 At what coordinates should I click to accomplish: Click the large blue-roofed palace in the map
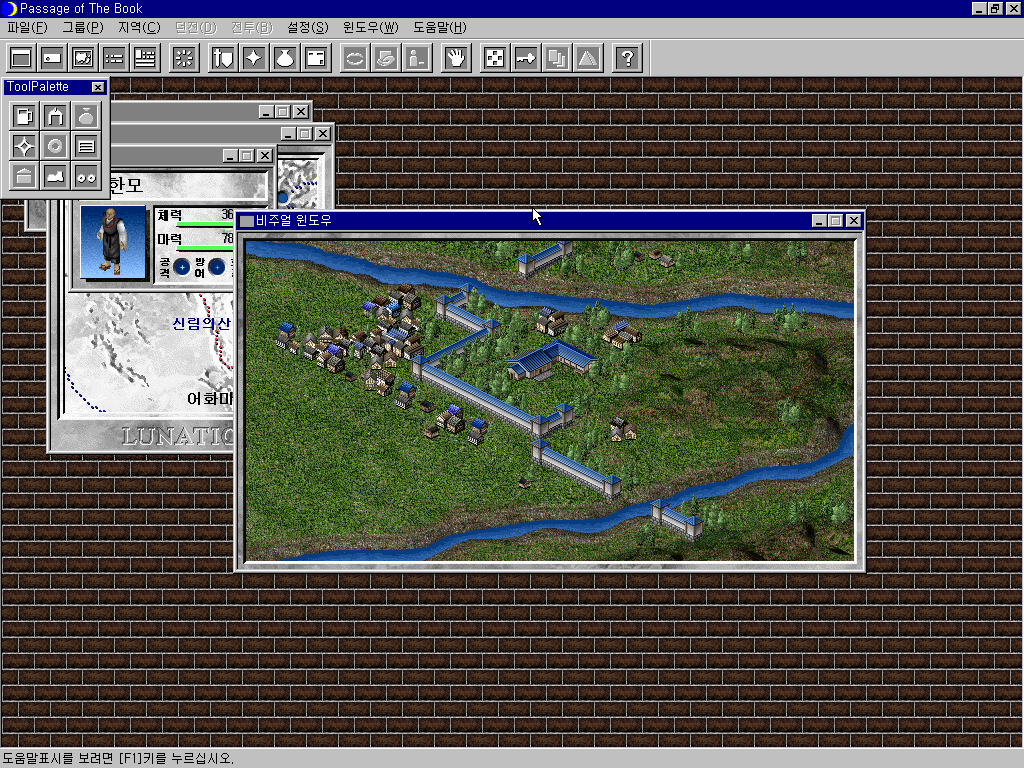coord(551,360)
